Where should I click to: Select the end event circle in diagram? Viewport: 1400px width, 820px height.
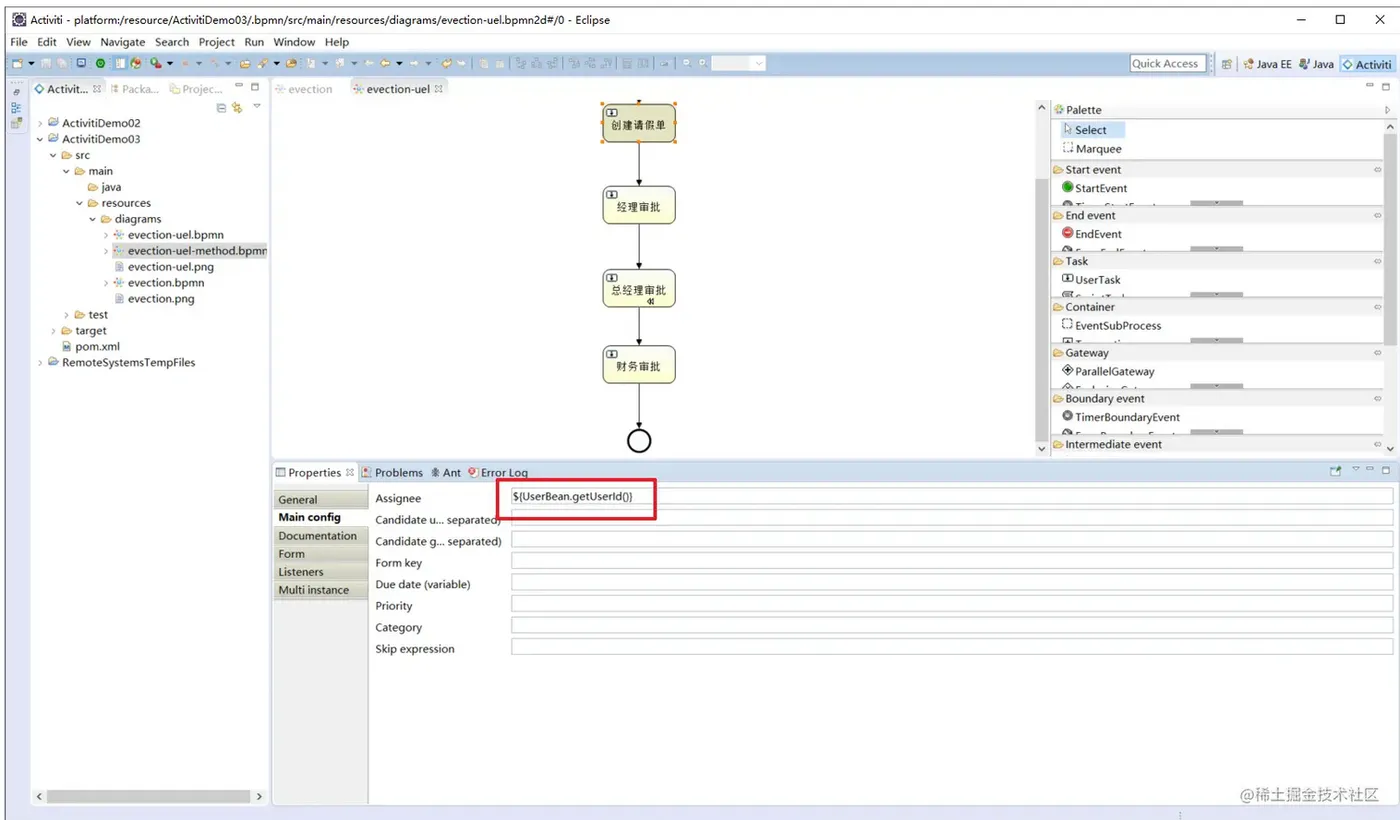[x=639, y=441]
